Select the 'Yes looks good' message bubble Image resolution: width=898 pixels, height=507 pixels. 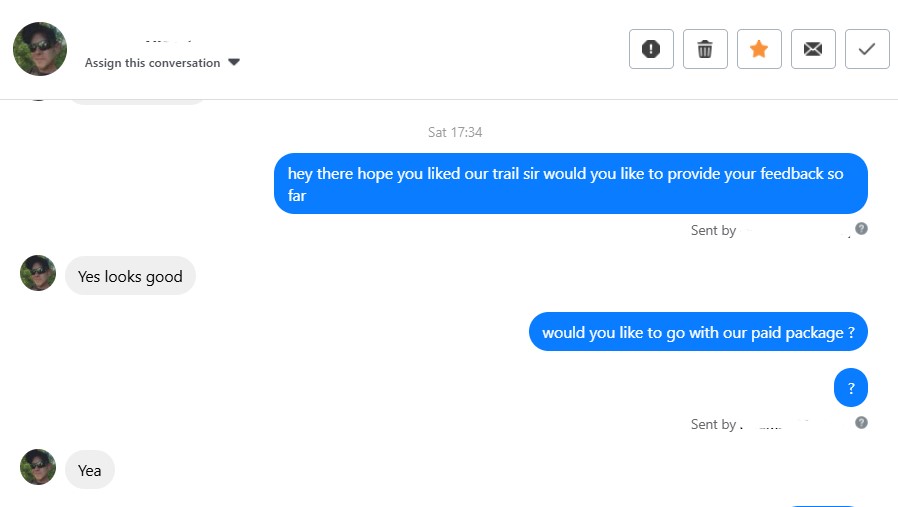pyautogui.click(x=130, y=276)
